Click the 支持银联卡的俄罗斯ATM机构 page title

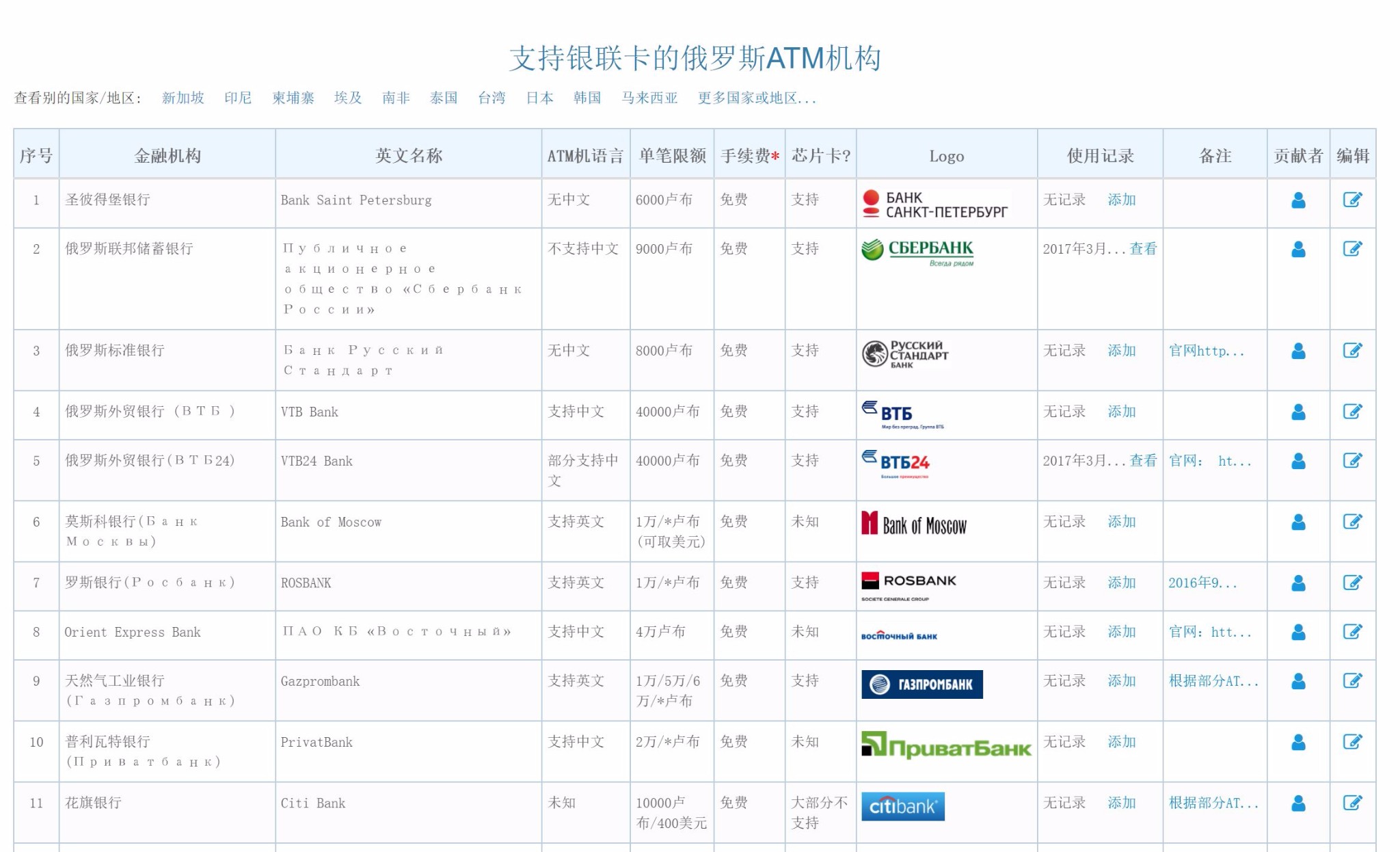[695, 58]
